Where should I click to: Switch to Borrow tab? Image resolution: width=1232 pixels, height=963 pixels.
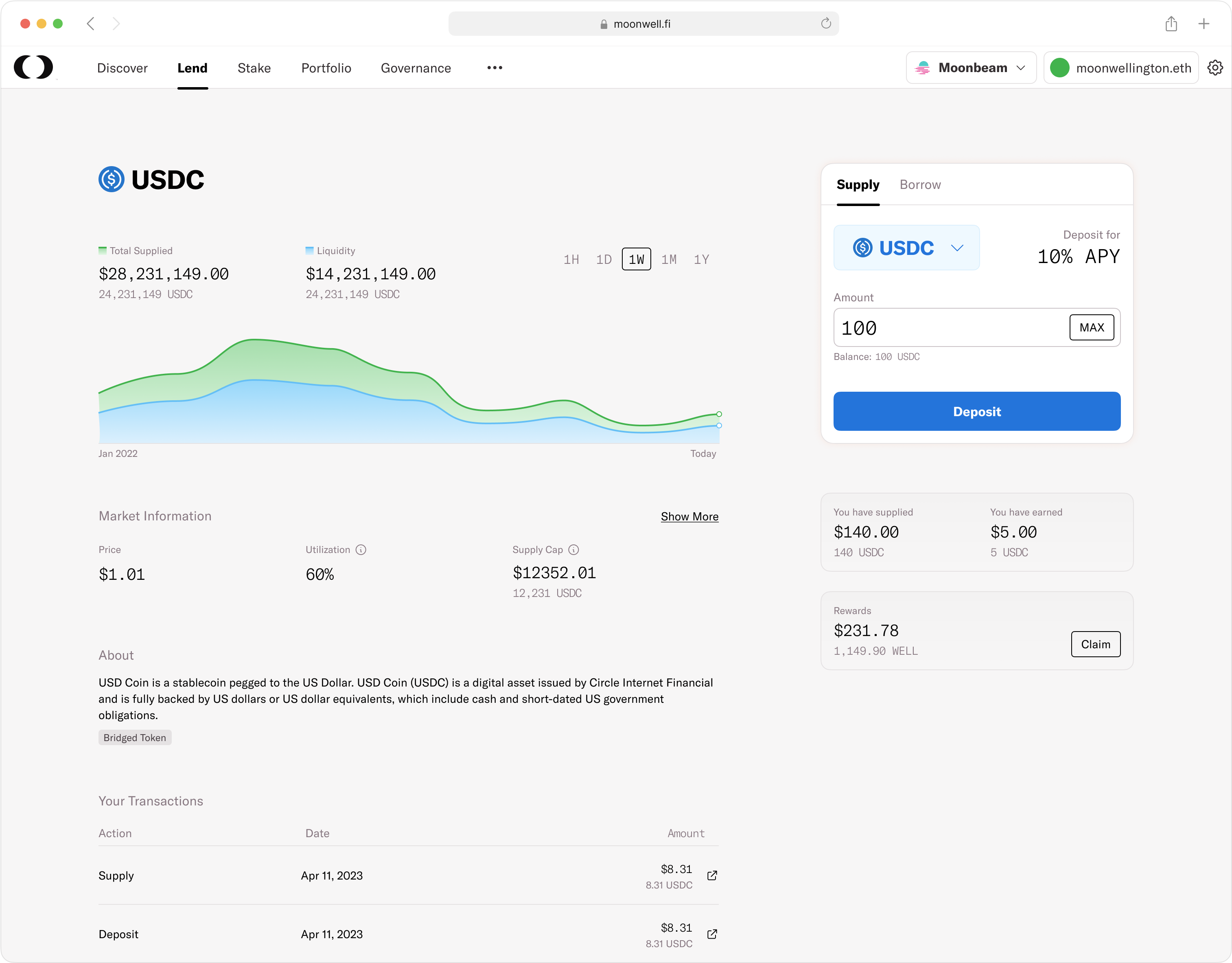[x=920, y=184]
